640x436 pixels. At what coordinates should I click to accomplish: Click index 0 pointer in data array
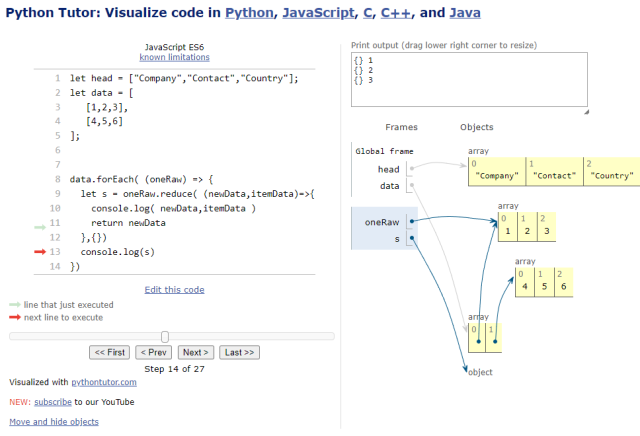coord(478,341)
